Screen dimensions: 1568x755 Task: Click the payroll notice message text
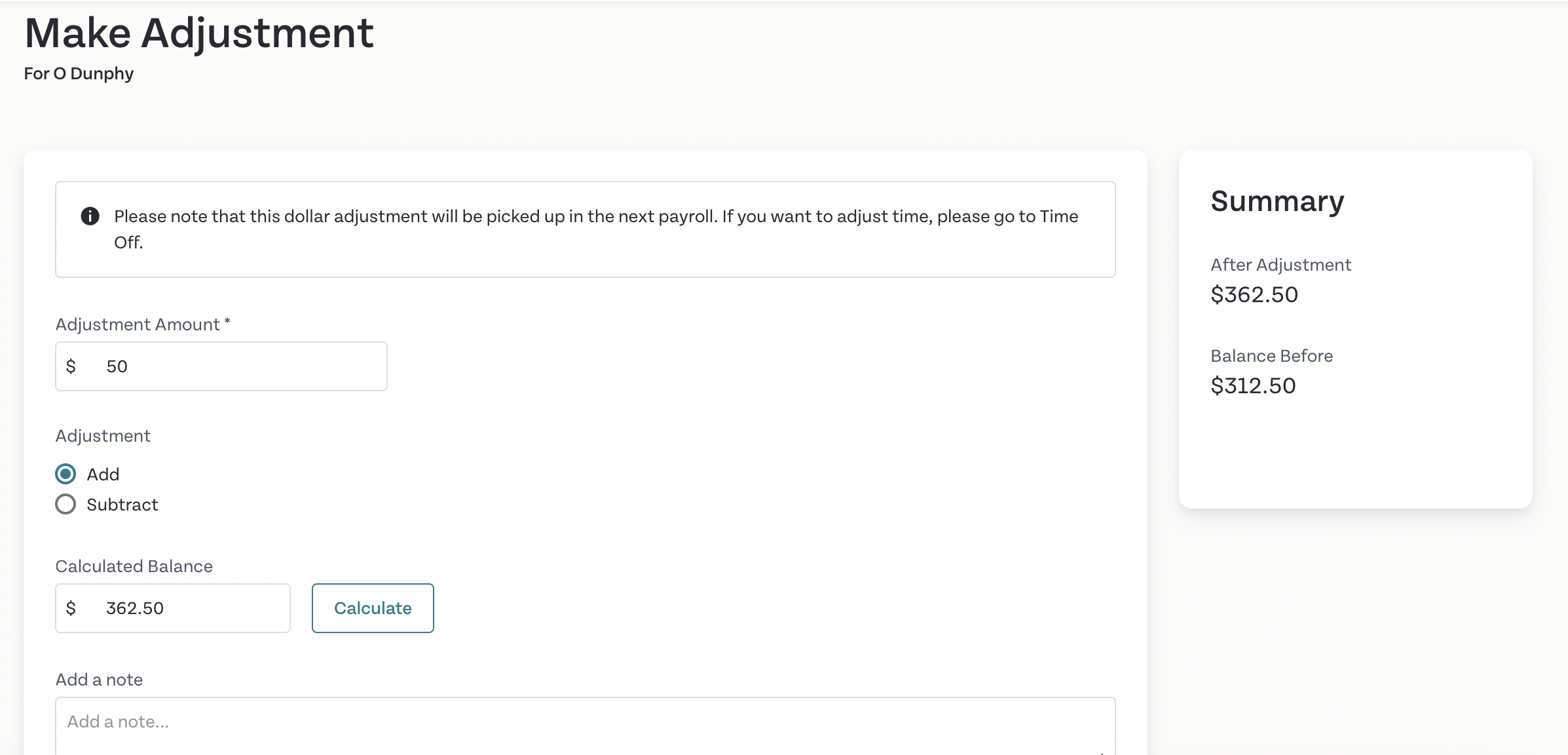click(x=596, y=229)
